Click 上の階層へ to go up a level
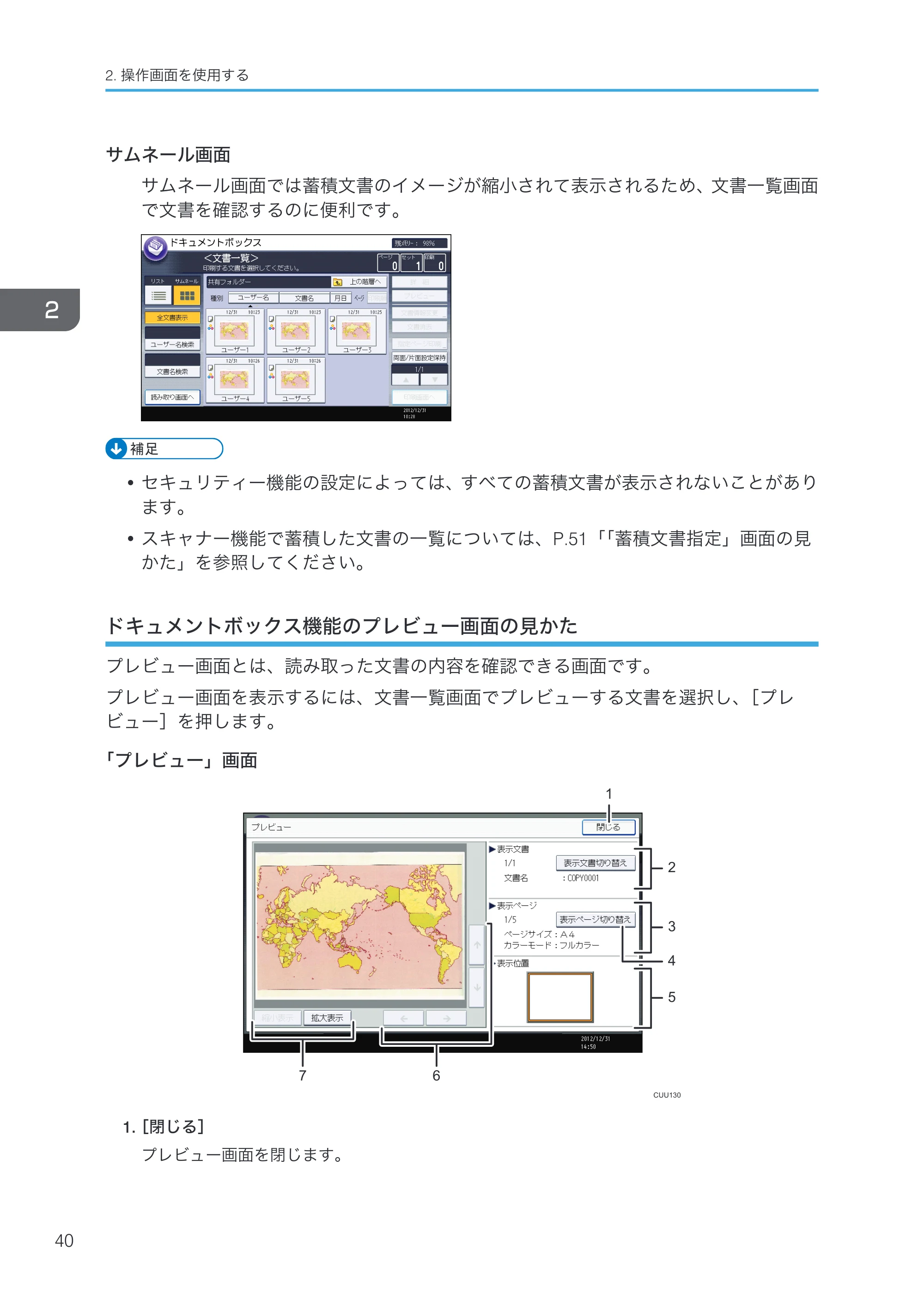924x1305 pixels. tap(359, 282)
